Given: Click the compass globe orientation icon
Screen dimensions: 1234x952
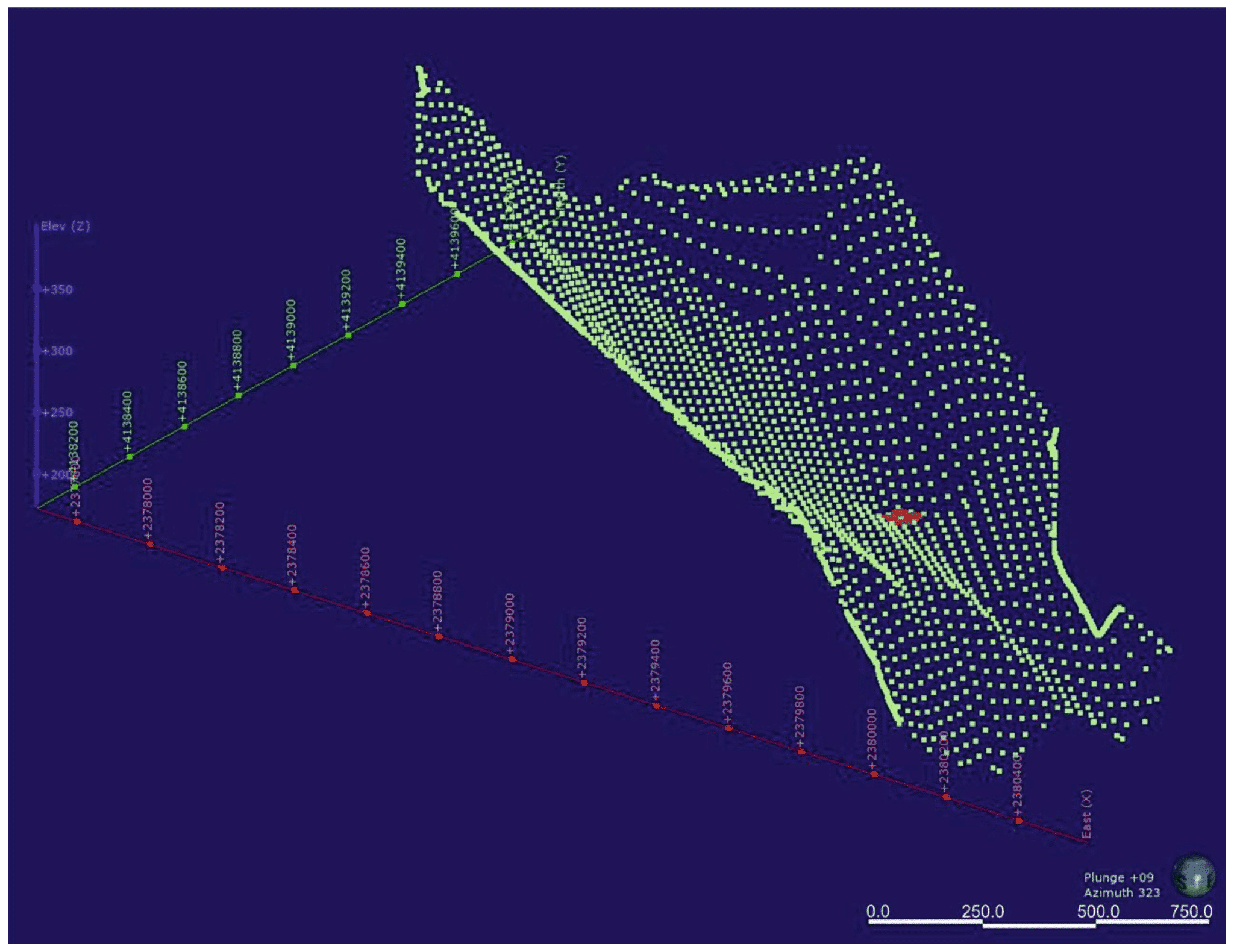Looking at the screenshot, I should (1194, 875).
